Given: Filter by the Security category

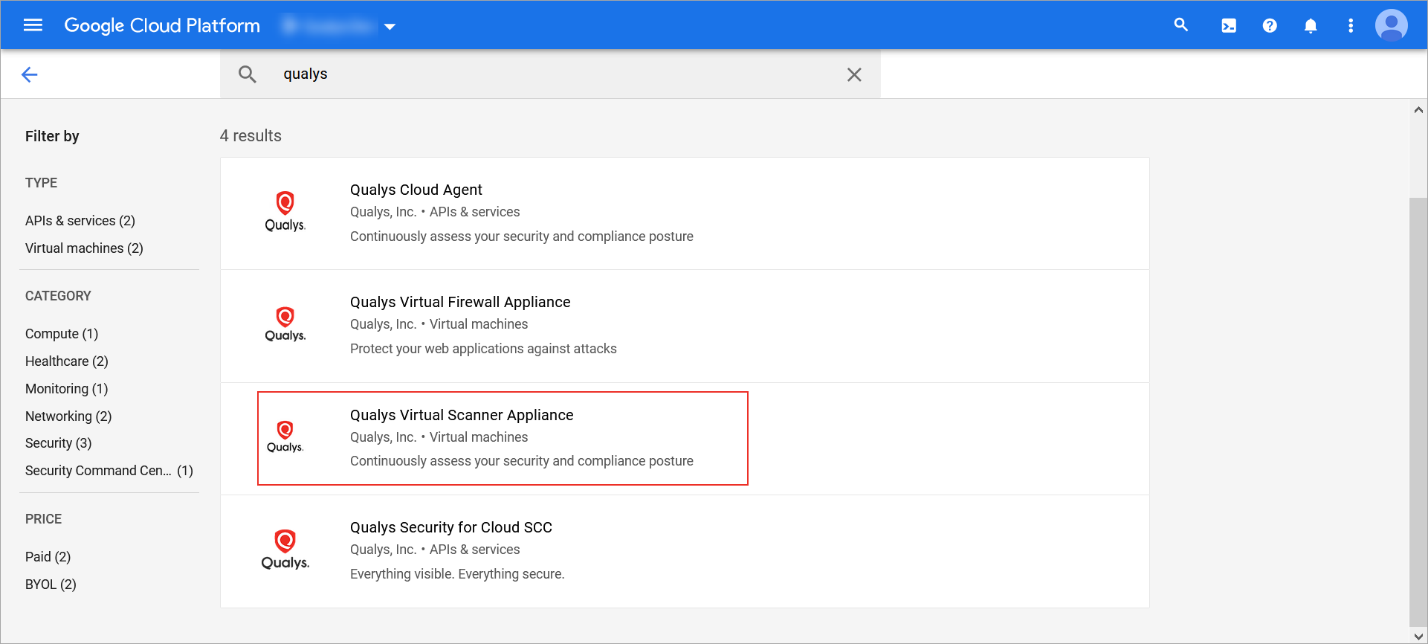Looking at the screenshot, I should [58, 442].
